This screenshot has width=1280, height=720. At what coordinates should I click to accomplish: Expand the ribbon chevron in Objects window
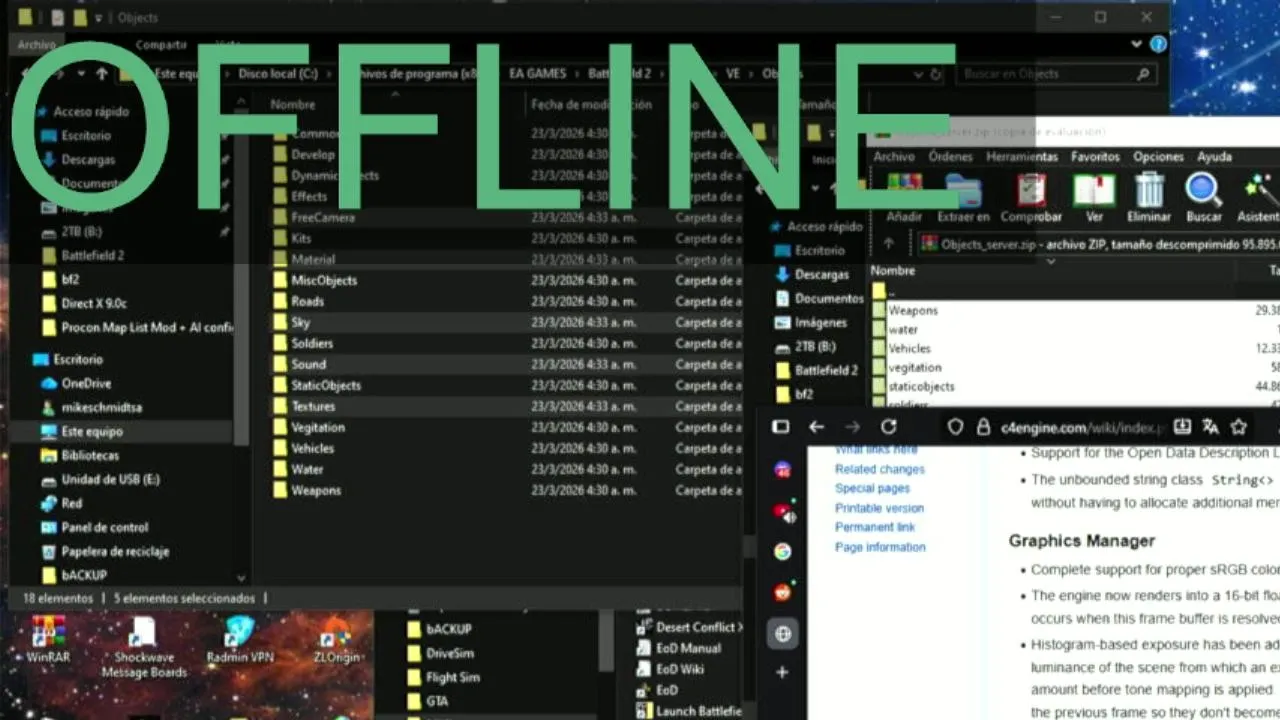(x=1136, y=44)
